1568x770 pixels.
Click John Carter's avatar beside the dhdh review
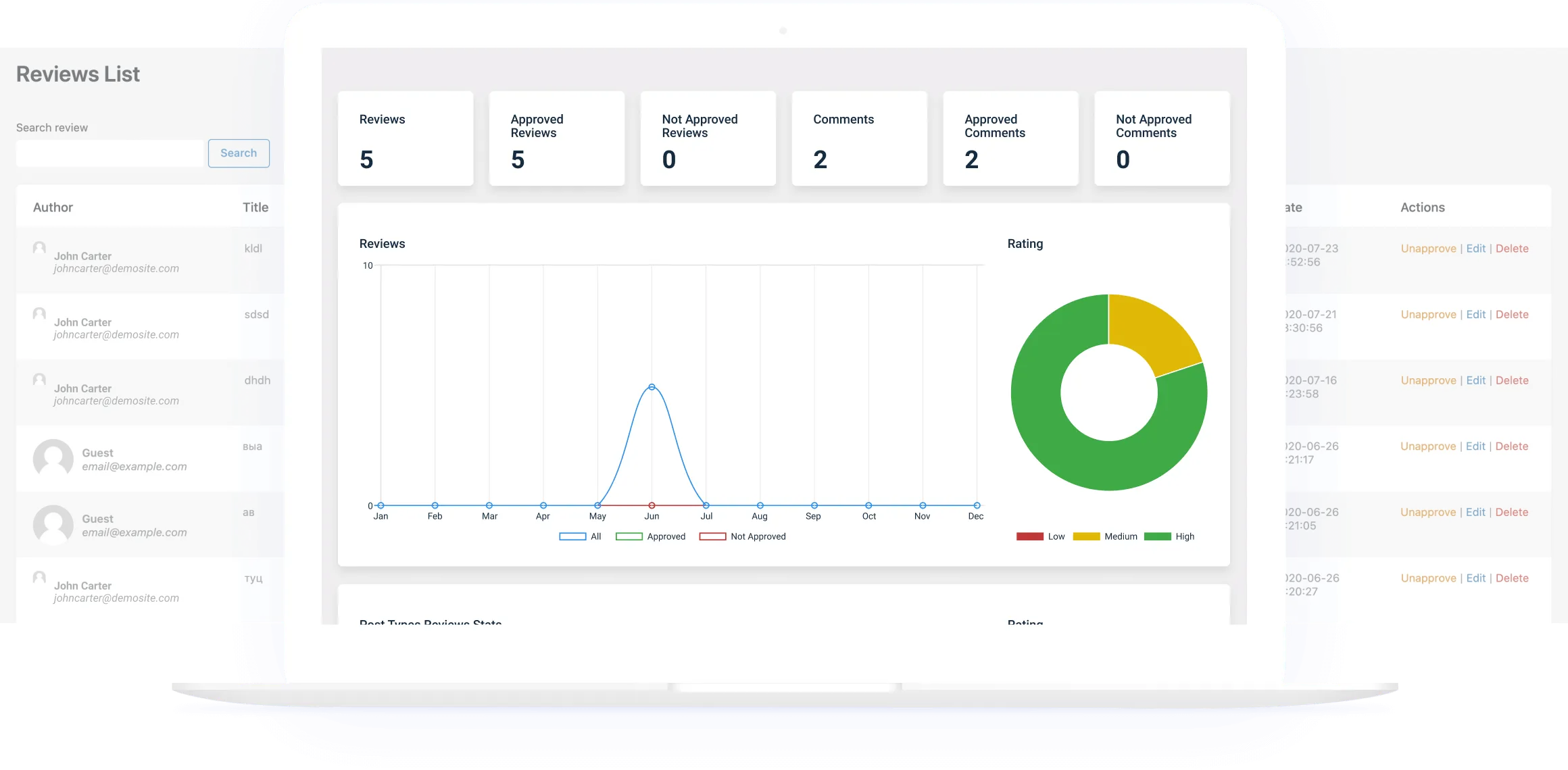pos(40,380)
